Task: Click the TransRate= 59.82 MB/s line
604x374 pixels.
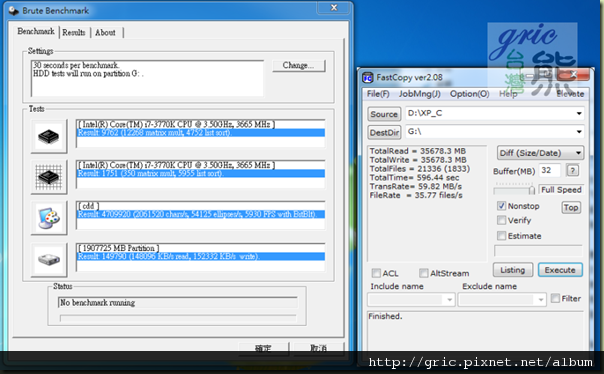Action: click(416, 186)
